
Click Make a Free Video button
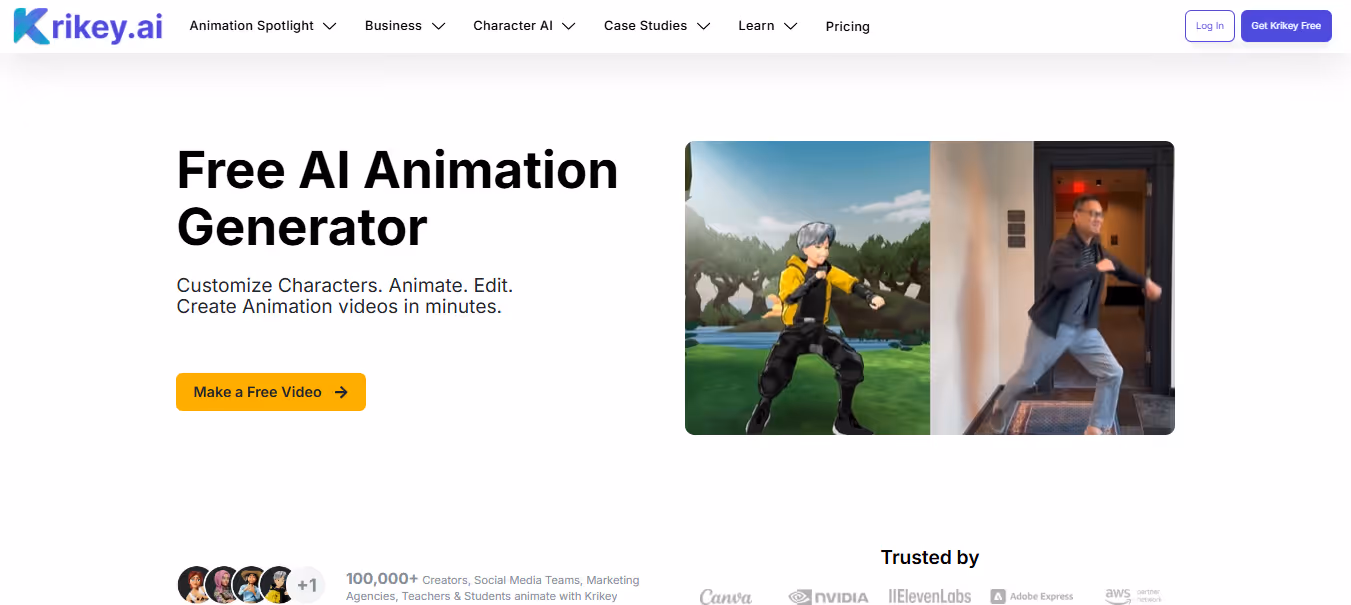(x=271, y=392)
